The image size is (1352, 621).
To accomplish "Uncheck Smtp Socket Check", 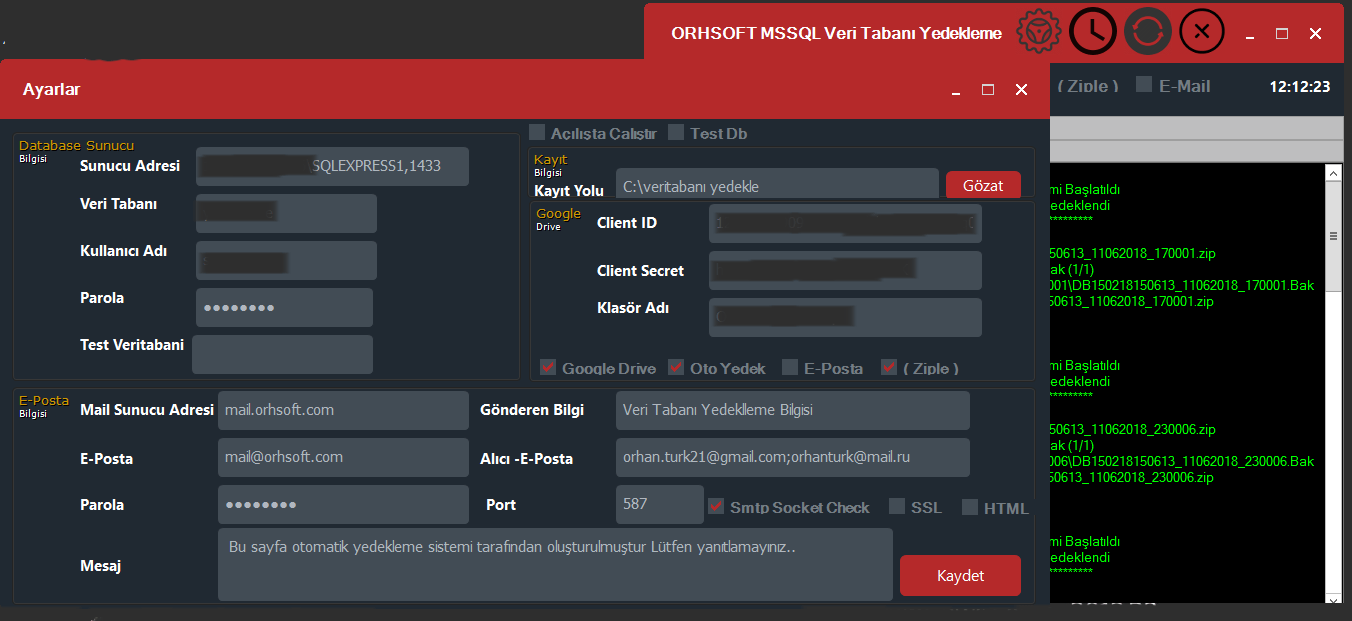I will tap(716, 506).
